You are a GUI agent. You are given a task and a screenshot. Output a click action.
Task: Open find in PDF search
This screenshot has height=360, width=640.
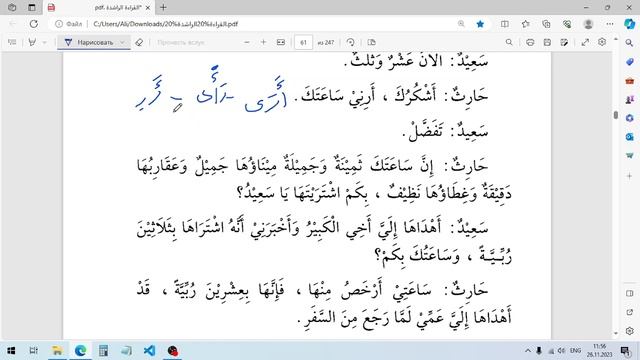[x=509, y=42]
